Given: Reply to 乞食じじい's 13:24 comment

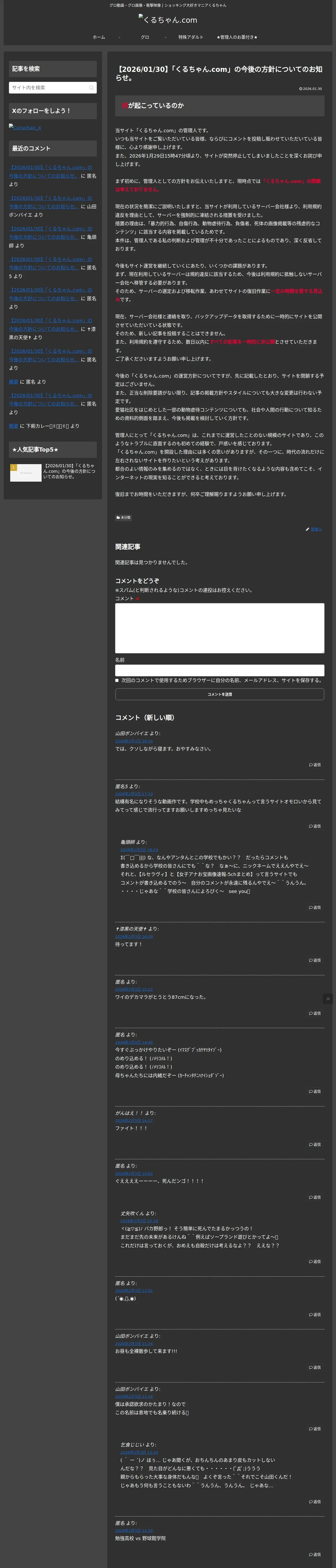Looking at the screenshot, I should coord(315,1502).
